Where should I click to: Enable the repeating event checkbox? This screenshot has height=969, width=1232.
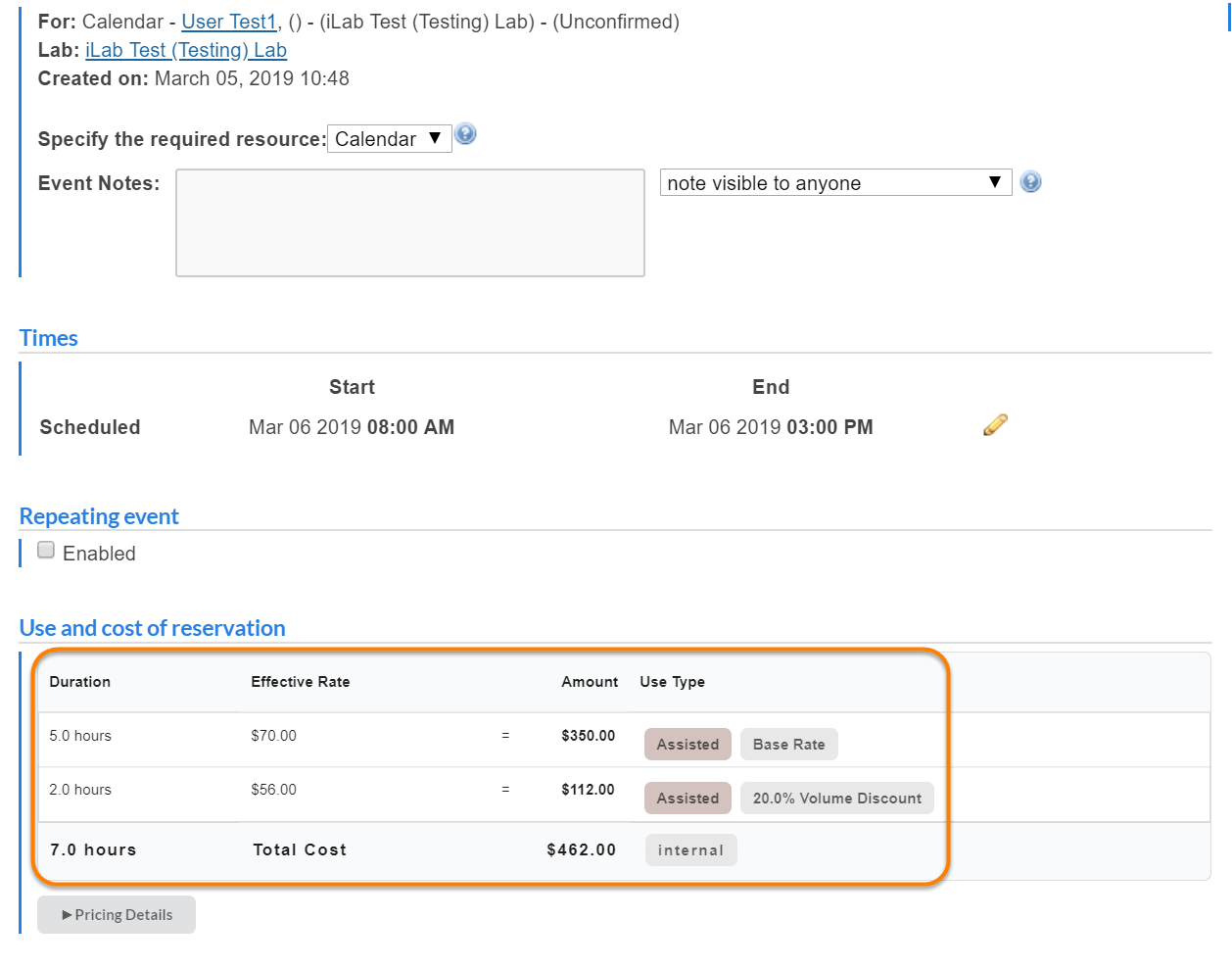tap(46, 551)
